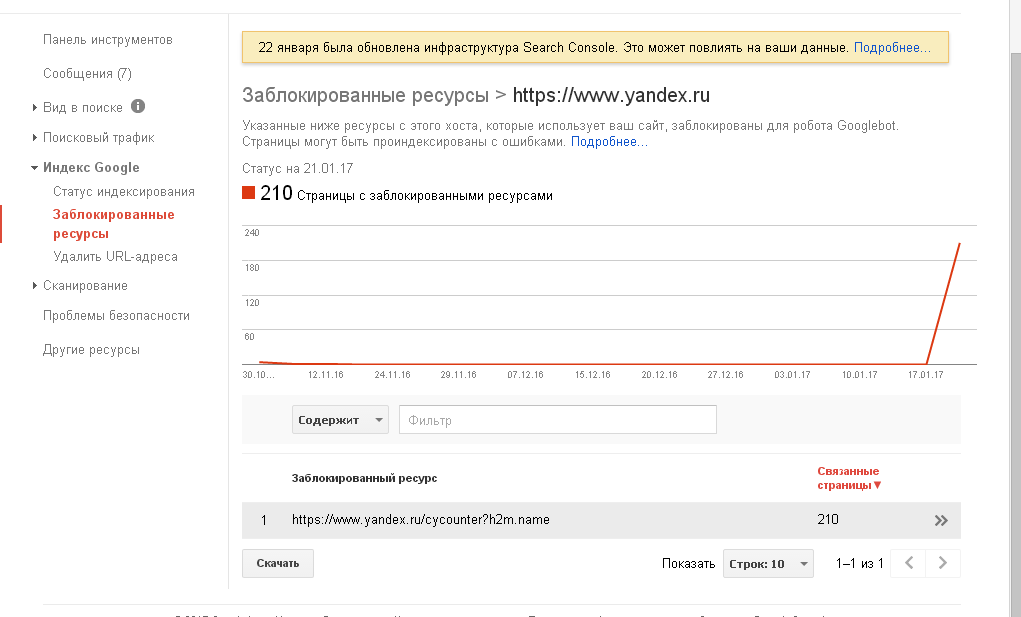Sort by Связанные страницы column
The height and width of the screenshot is (617, 1021).
tap(849, 478)
